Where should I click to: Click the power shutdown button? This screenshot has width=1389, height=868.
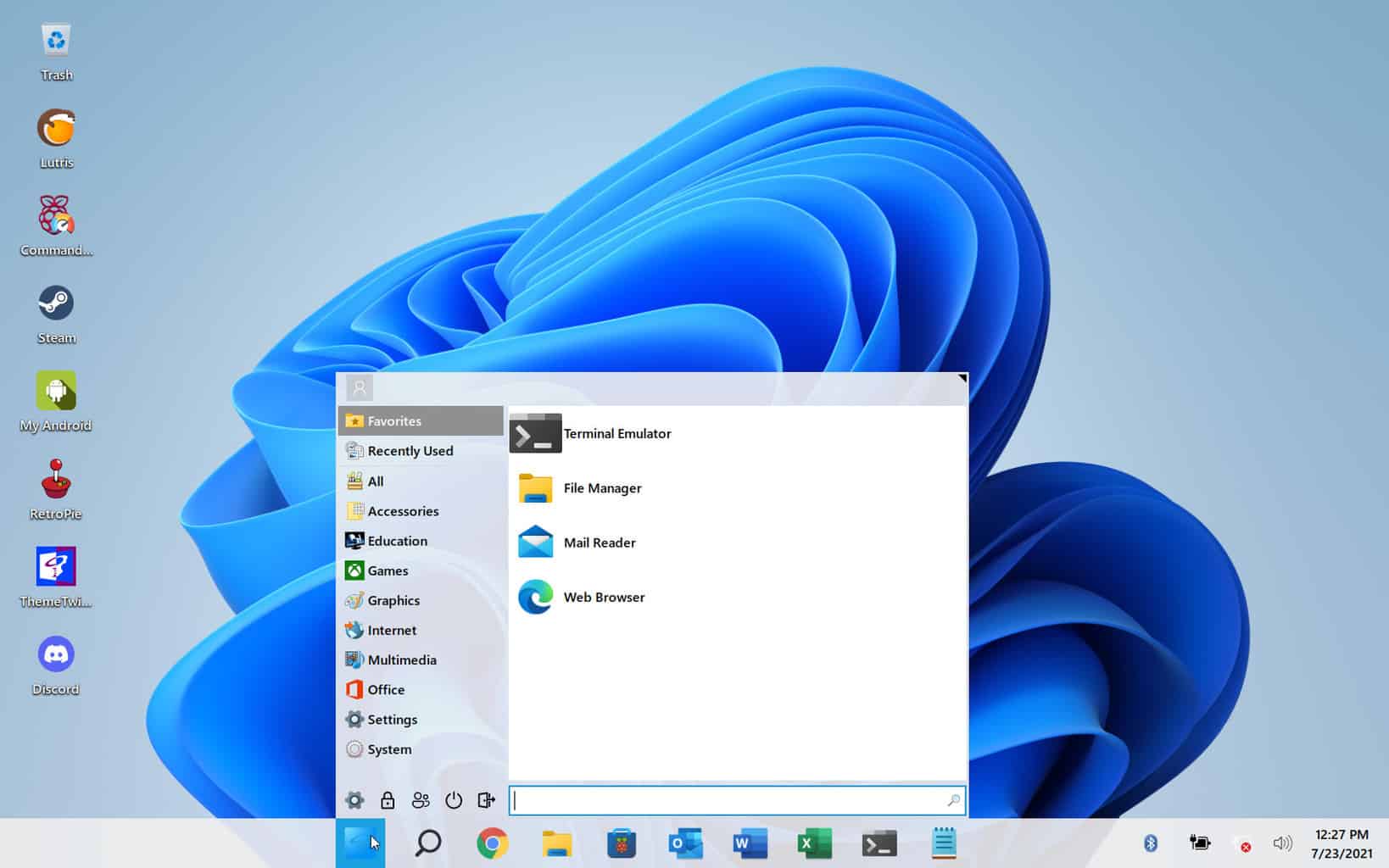click(454, 800)
